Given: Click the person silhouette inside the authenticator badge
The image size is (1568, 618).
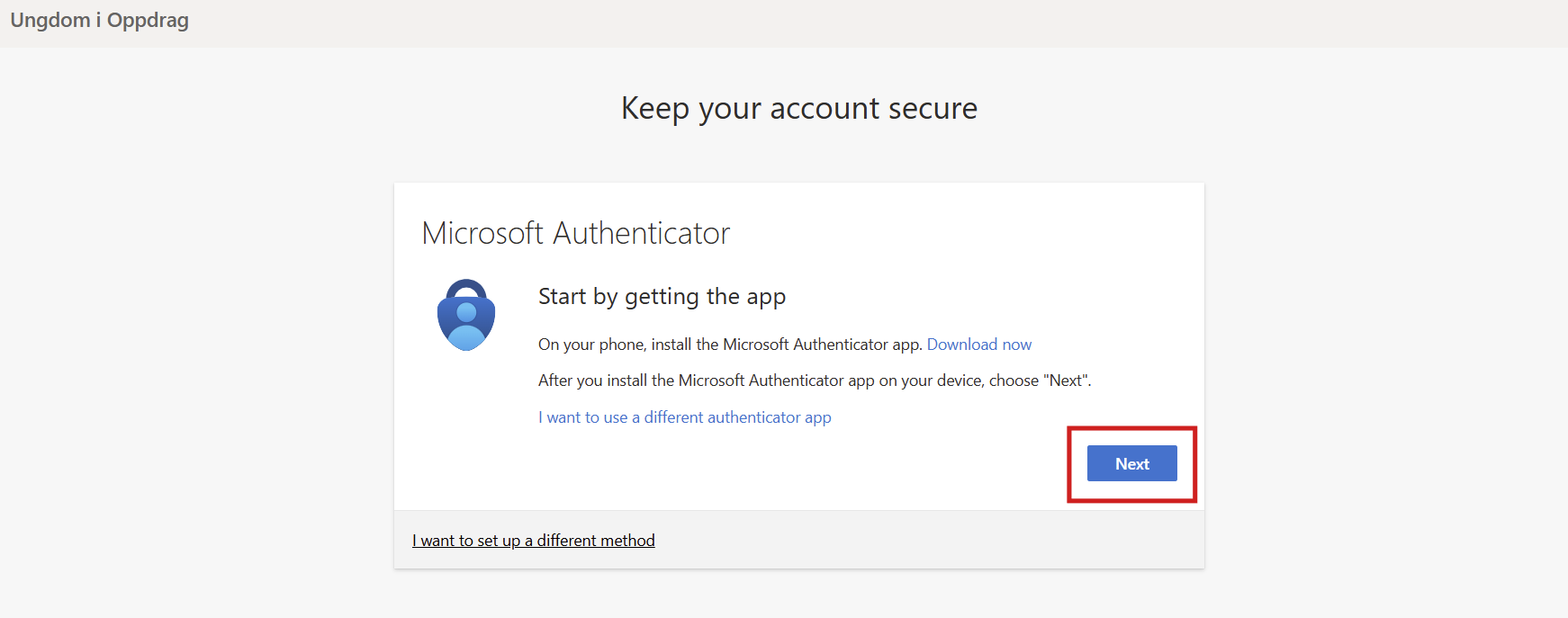Looking at the screenshot, I should point(466,326).
